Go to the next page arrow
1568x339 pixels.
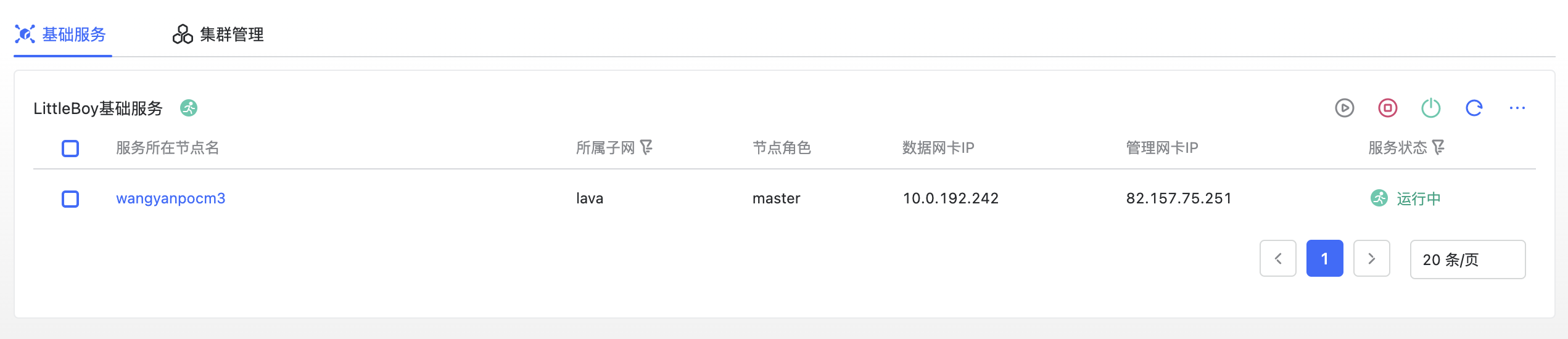(x=1371, y=259)
